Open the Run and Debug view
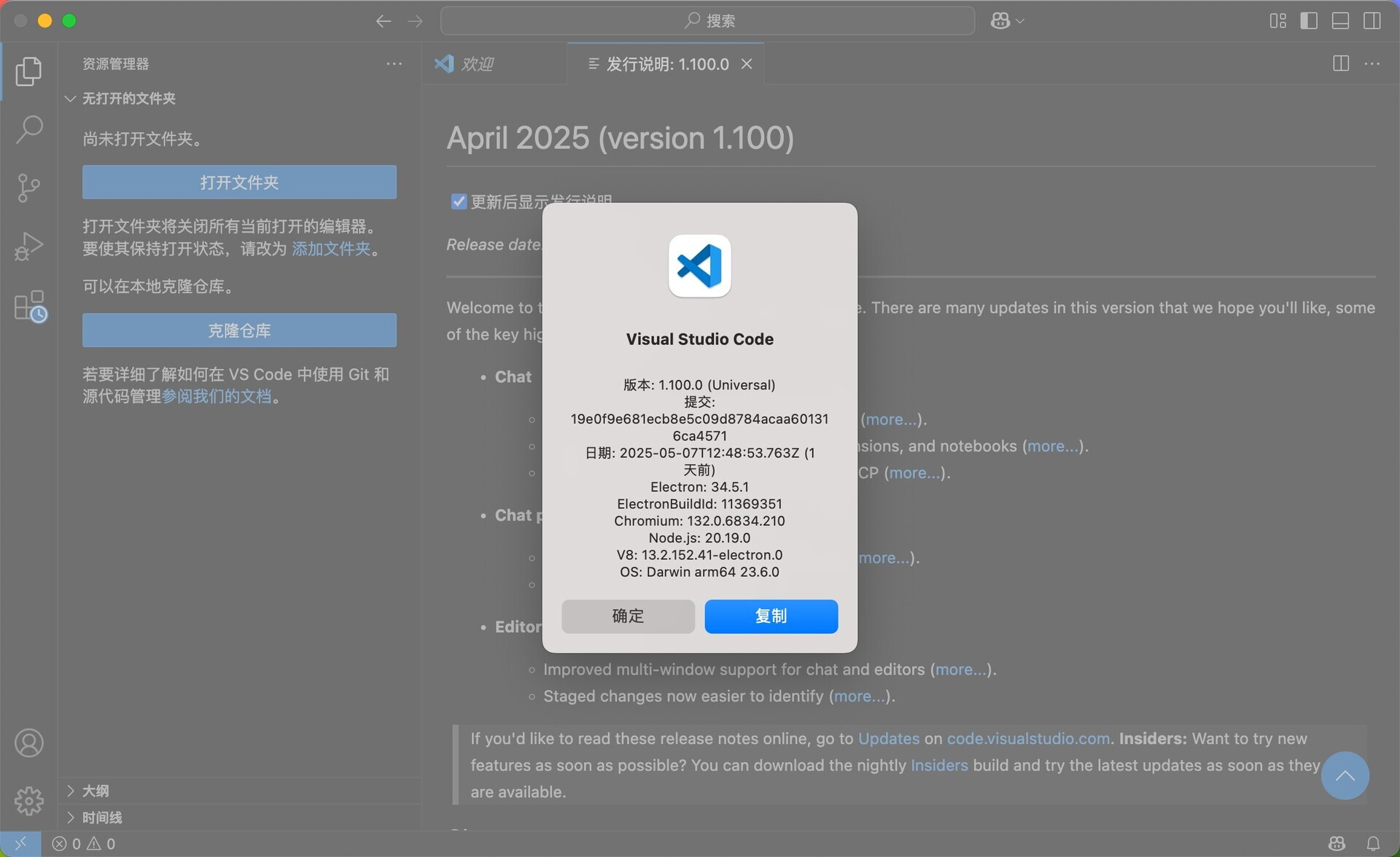Viewport: 1400px width, 857px height. [28, 246]
